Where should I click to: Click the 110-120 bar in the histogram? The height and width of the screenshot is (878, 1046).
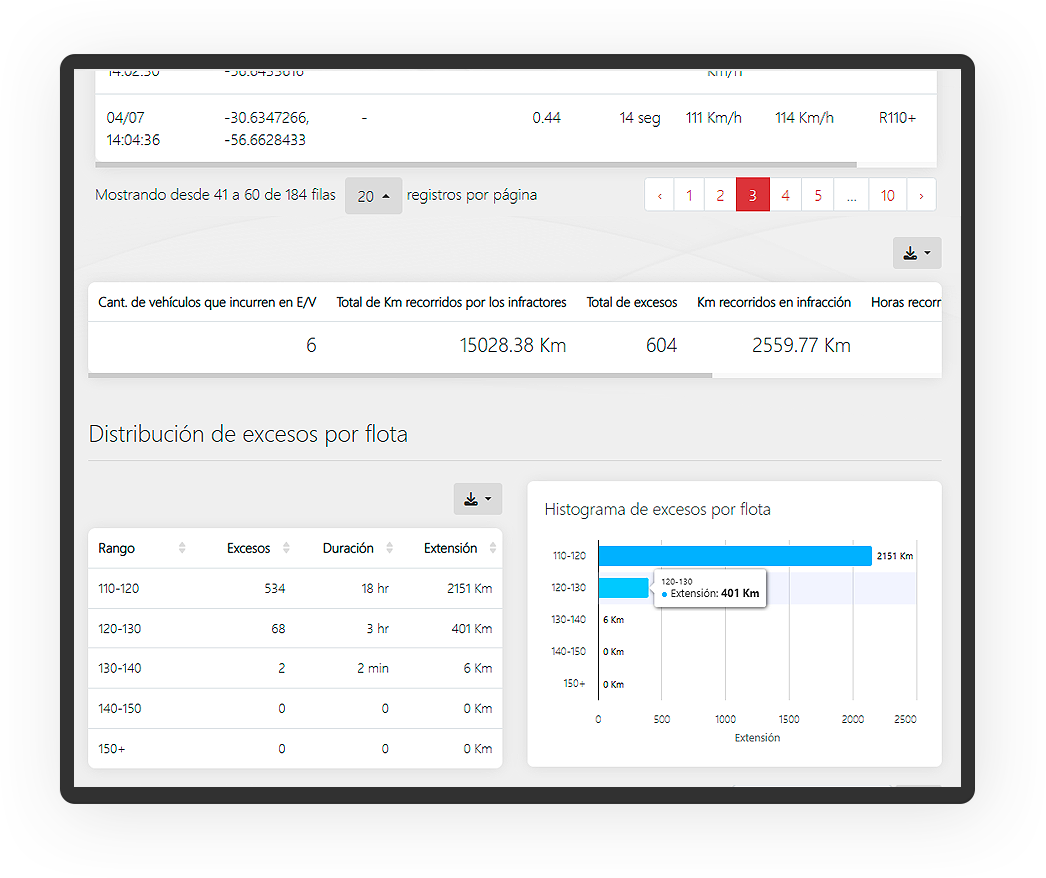(x=735, y=556)
